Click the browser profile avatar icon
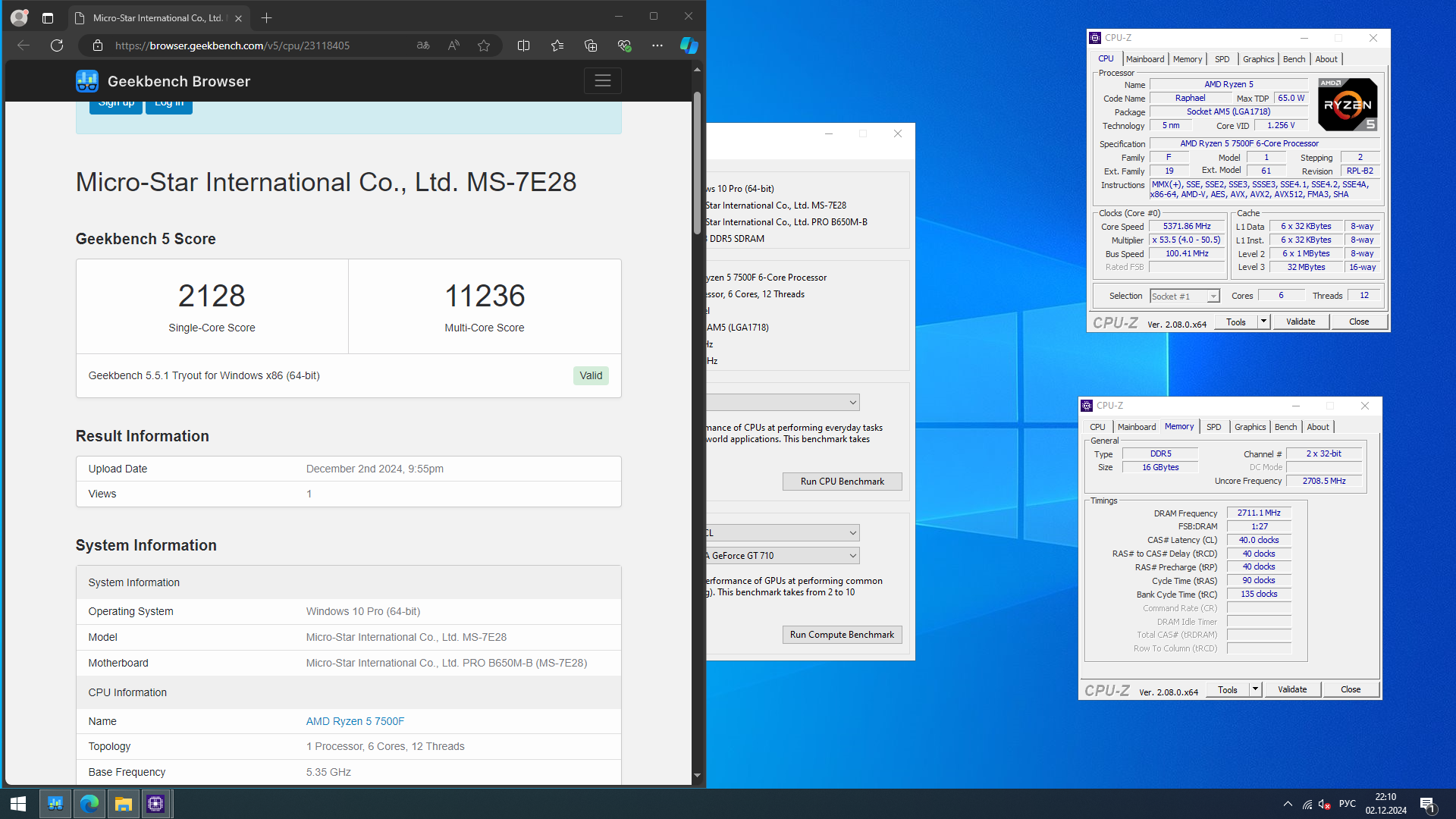The width and height of the screenshot is (1456, 819). coord(19,17)
